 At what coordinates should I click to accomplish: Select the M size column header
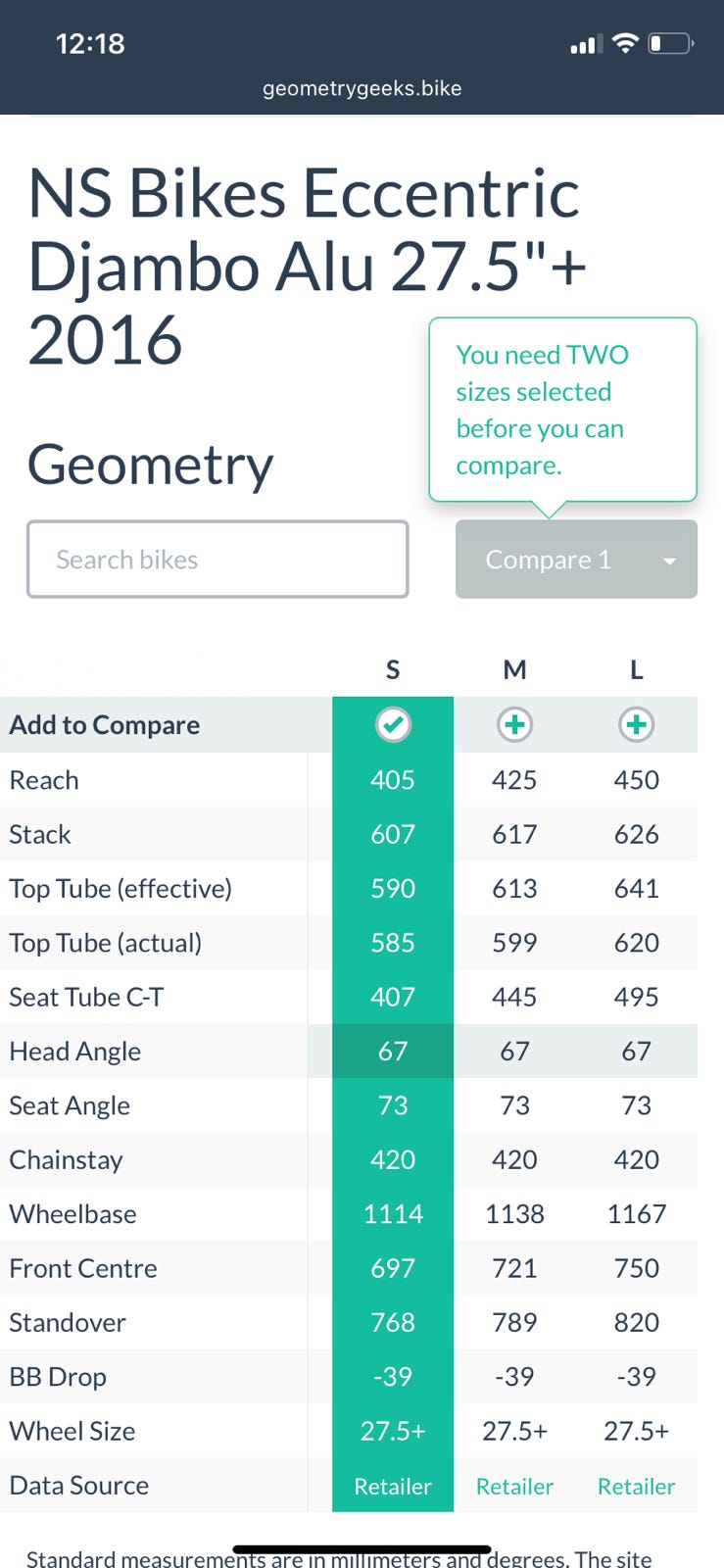514,670
